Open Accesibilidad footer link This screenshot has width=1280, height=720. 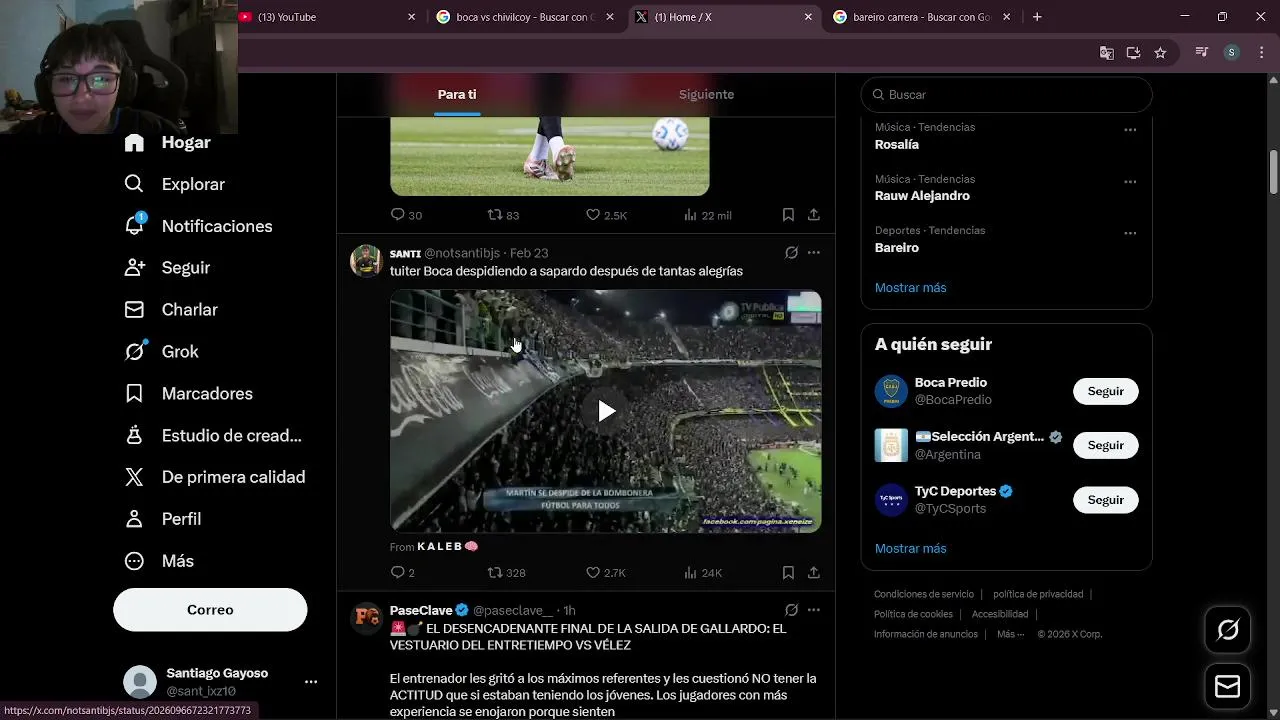[1000, 614]
